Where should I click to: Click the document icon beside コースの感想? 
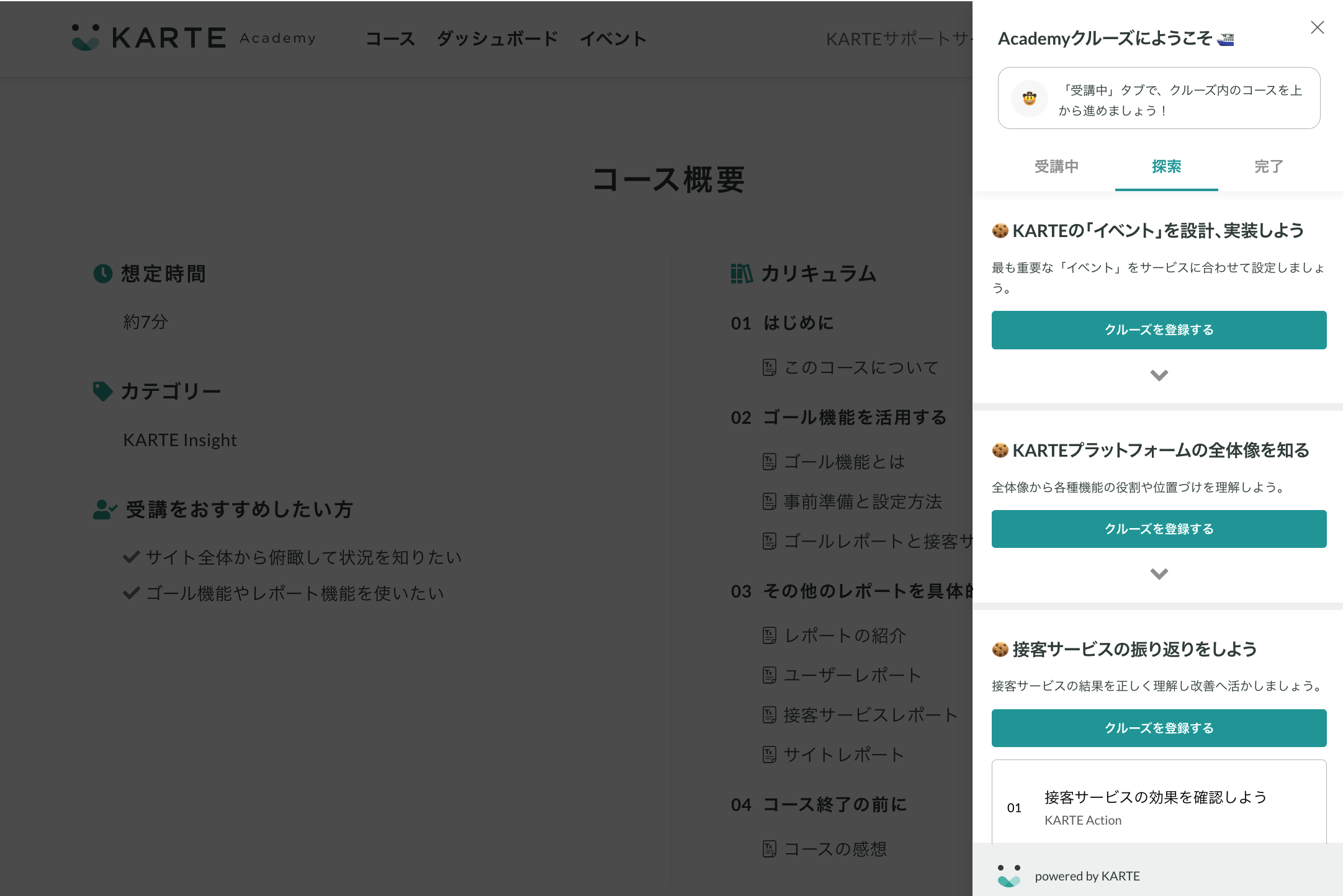point(770,849)
